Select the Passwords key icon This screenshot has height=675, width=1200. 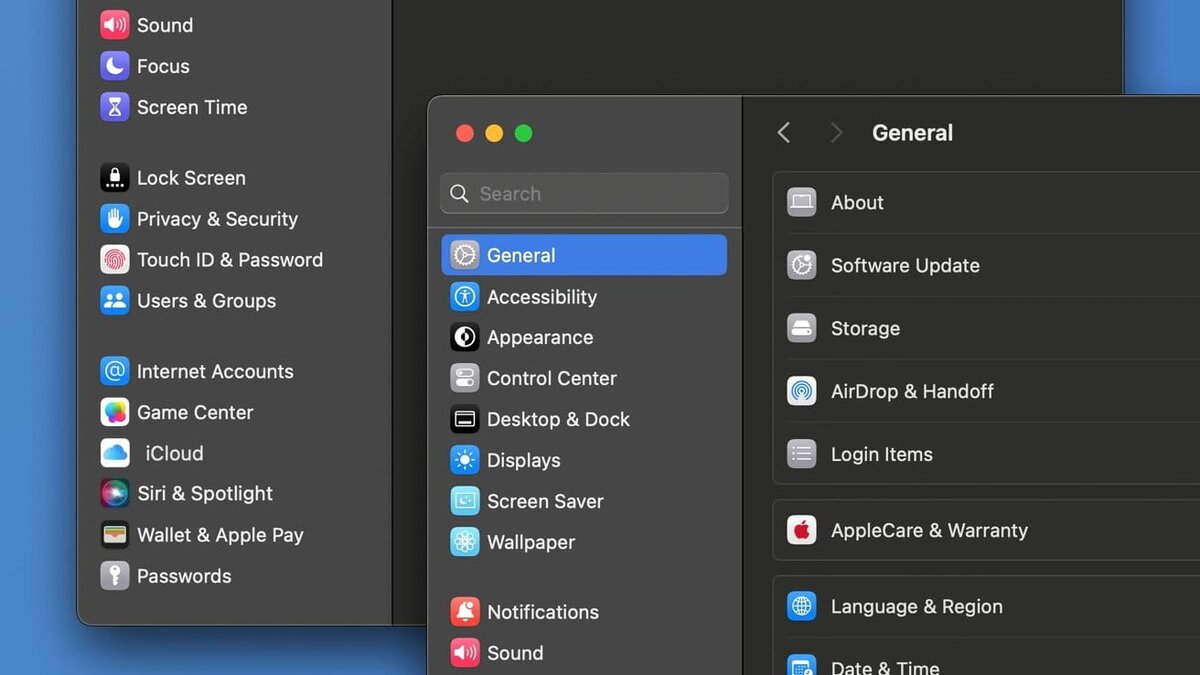112,576
